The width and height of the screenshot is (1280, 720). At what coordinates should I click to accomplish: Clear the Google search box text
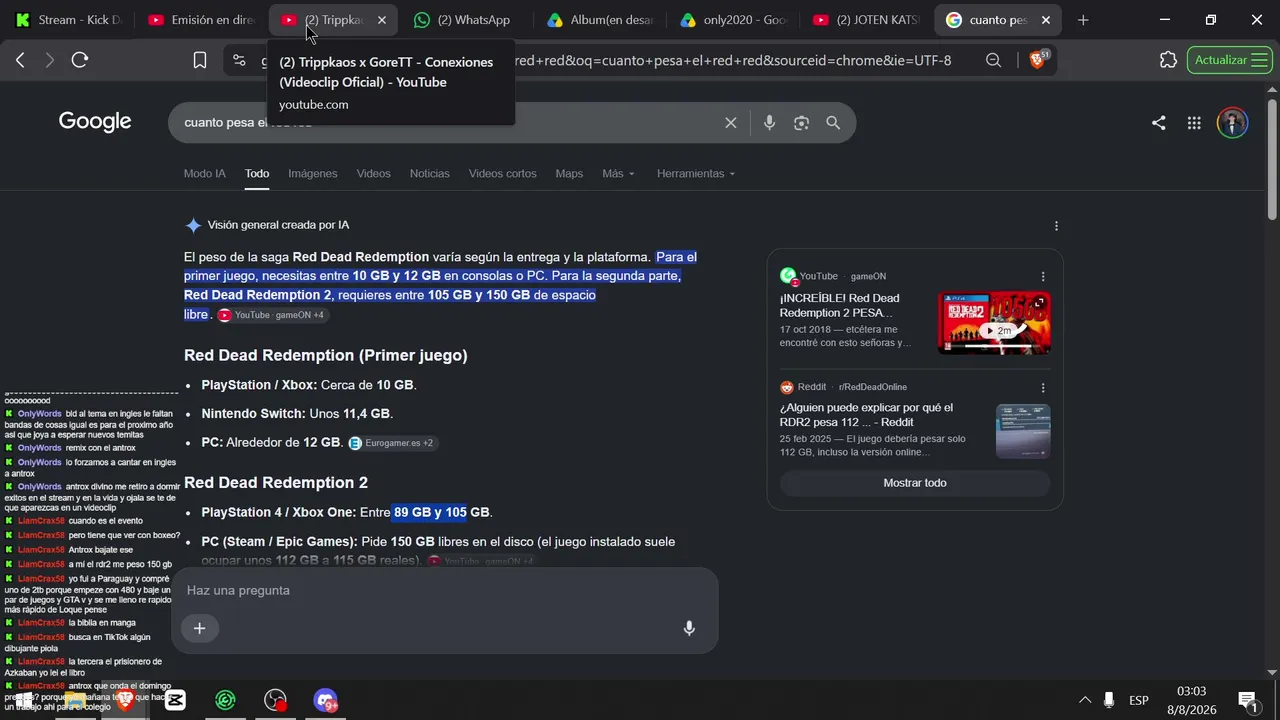coord(731,123)
